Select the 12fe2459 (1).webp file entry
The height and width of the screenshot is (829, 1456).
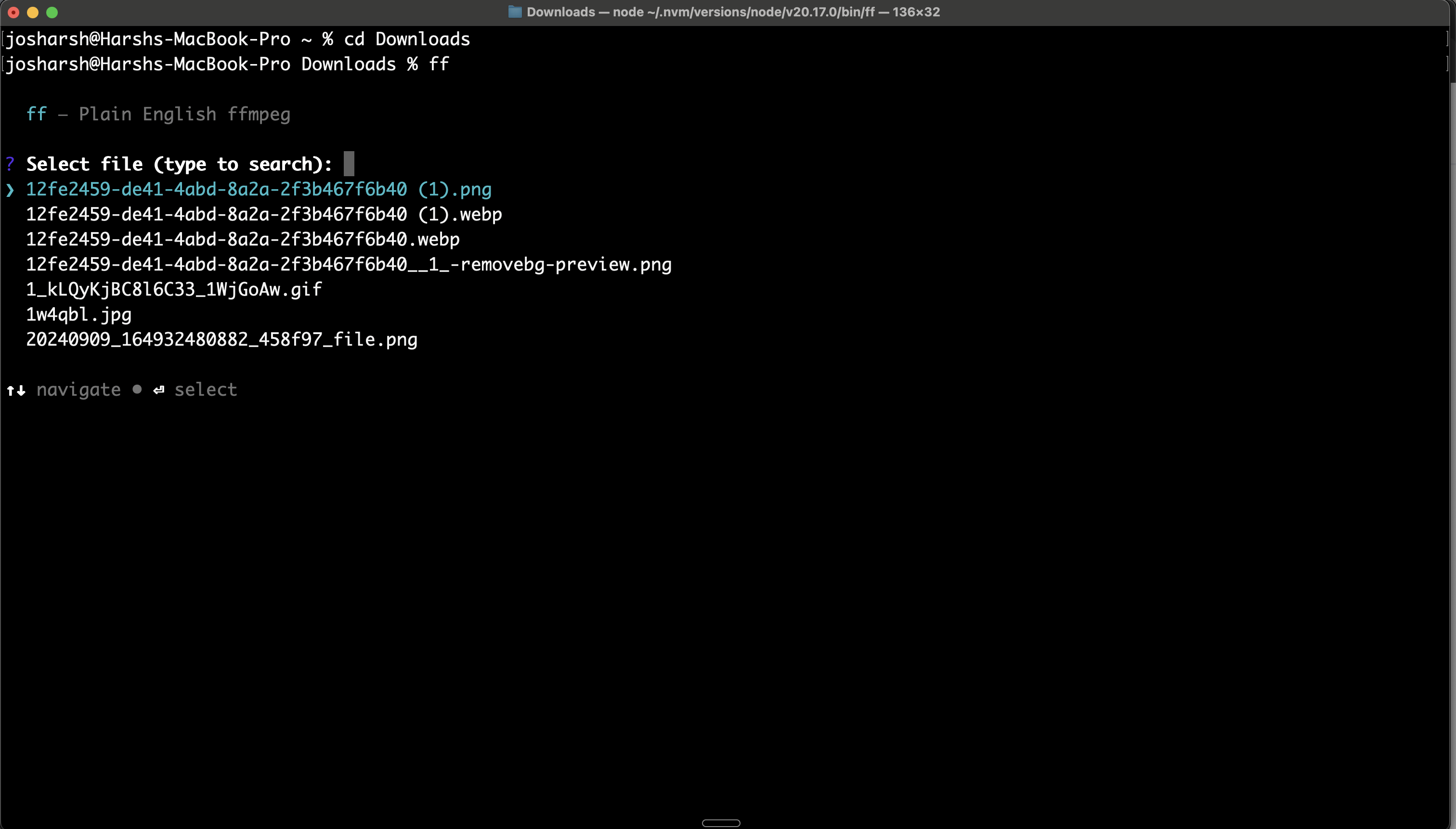pos(264,215)
